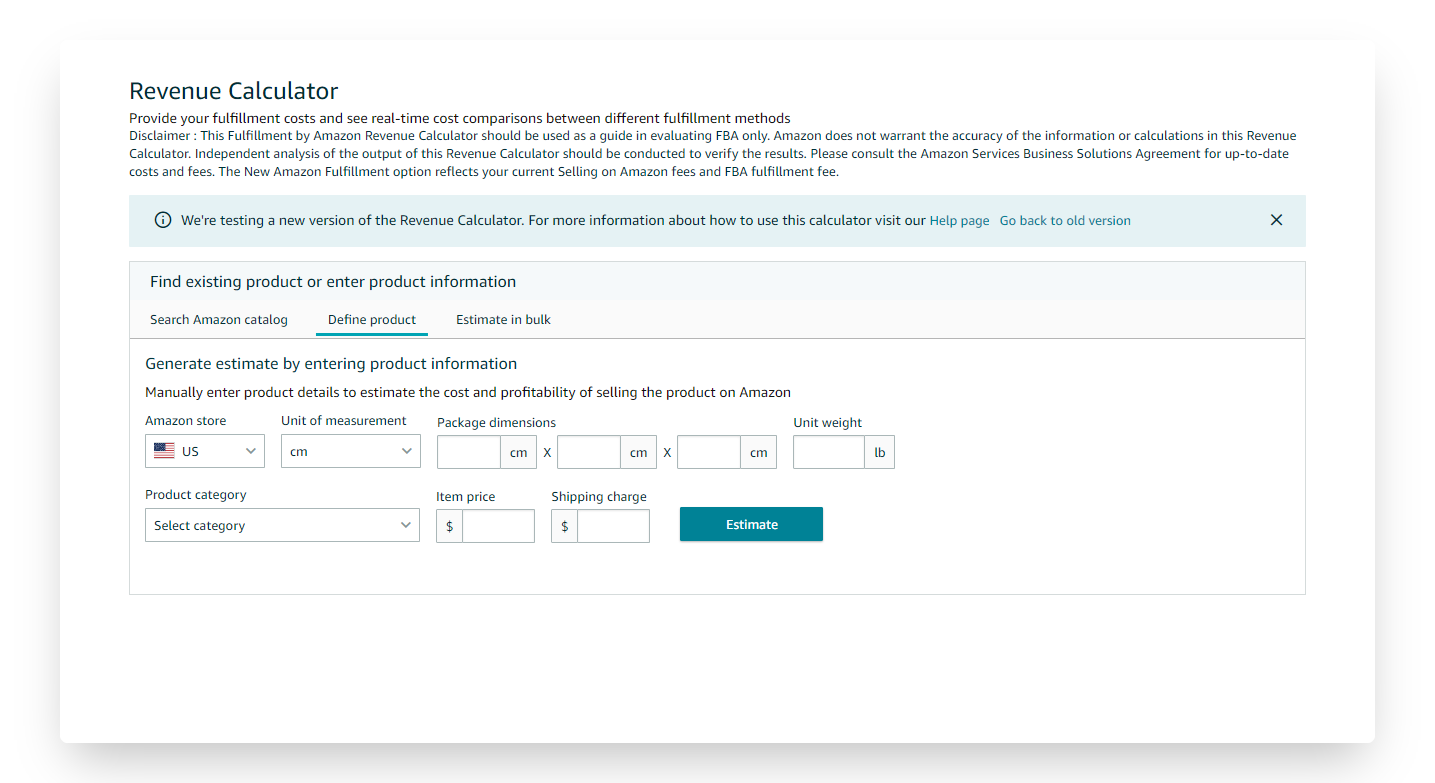Expand the Select category dropdown
Screen dimensions: 1435x783
[282, 525]
